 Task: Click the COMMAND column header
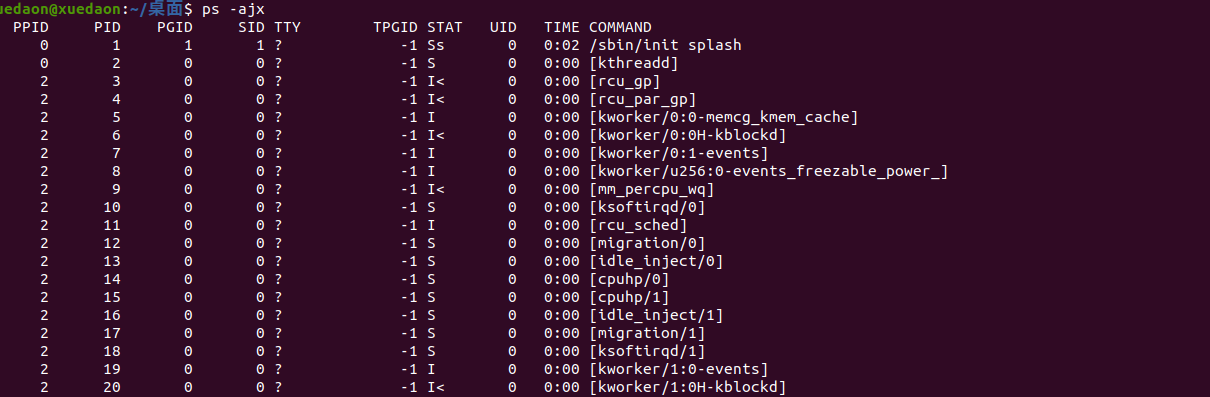tap(620, 27)
